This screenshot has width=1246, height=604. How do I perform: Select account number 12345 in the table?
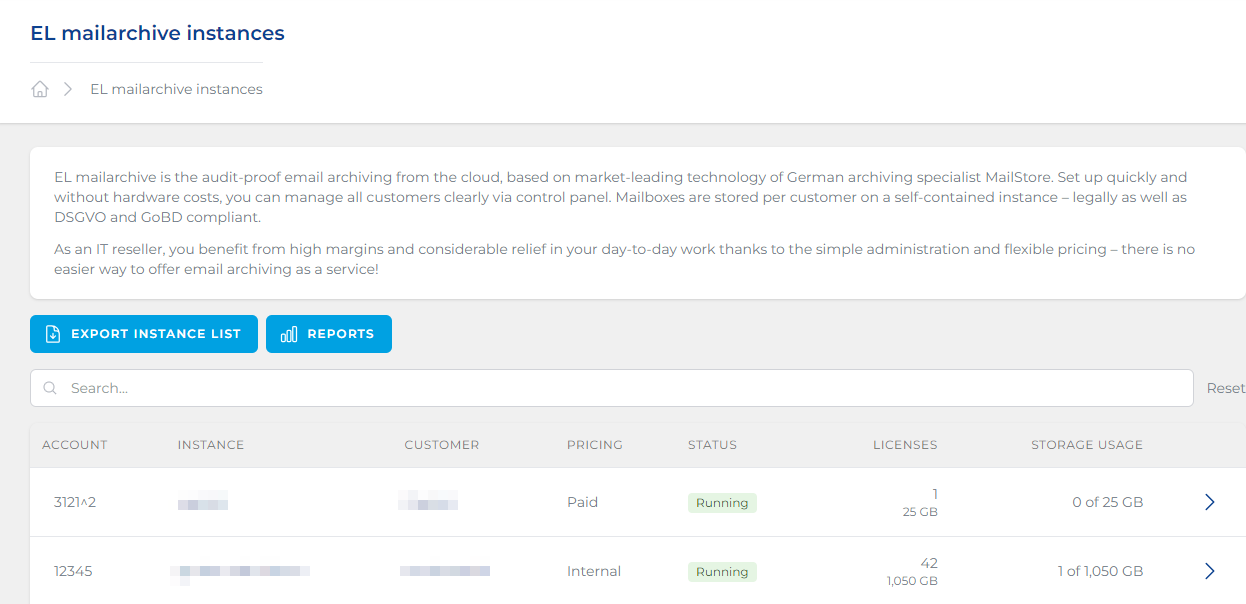(x=73, y=571)
